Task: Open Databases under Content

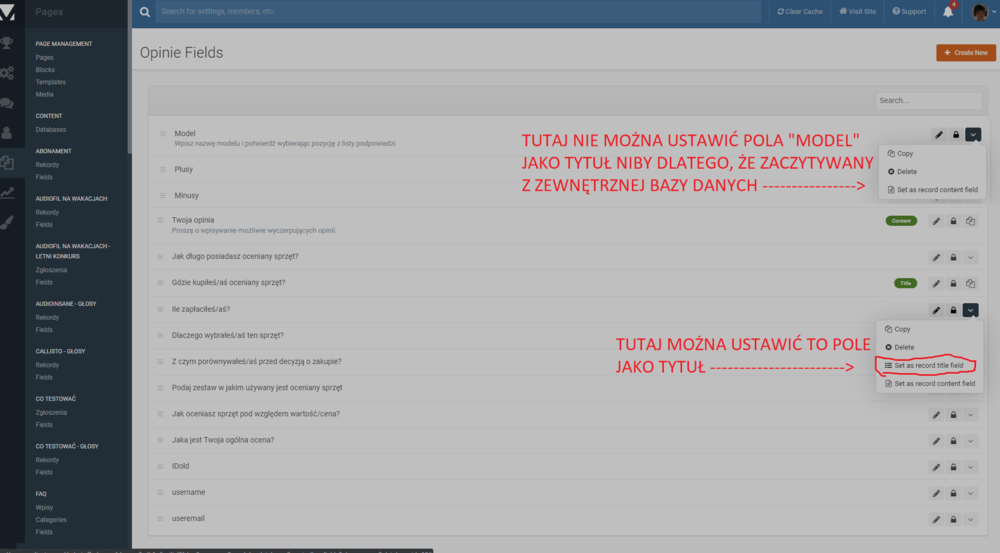Action: (51, 129)
